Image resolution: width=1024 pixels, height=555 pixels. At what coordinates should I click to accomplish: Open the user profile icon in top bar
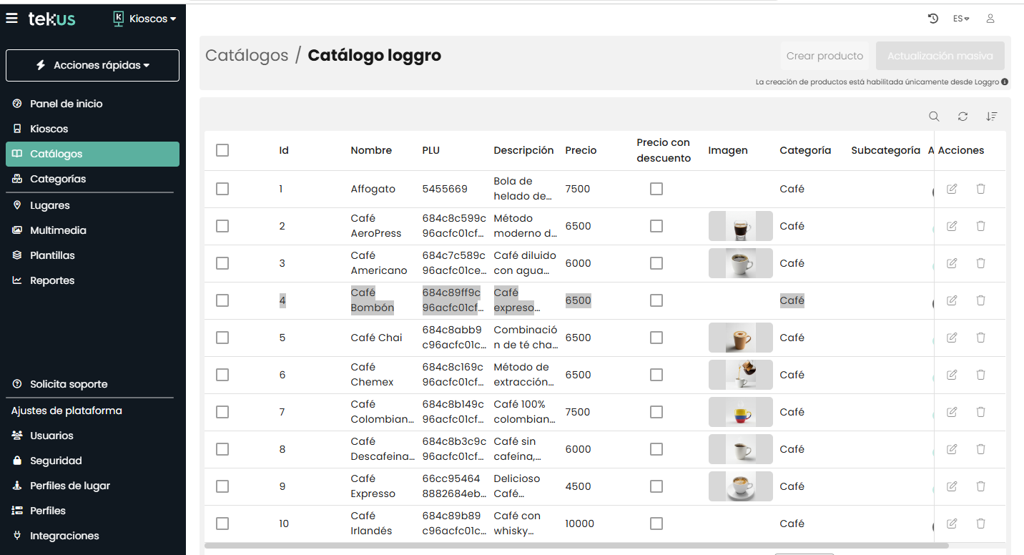click(x=990, y=19)
